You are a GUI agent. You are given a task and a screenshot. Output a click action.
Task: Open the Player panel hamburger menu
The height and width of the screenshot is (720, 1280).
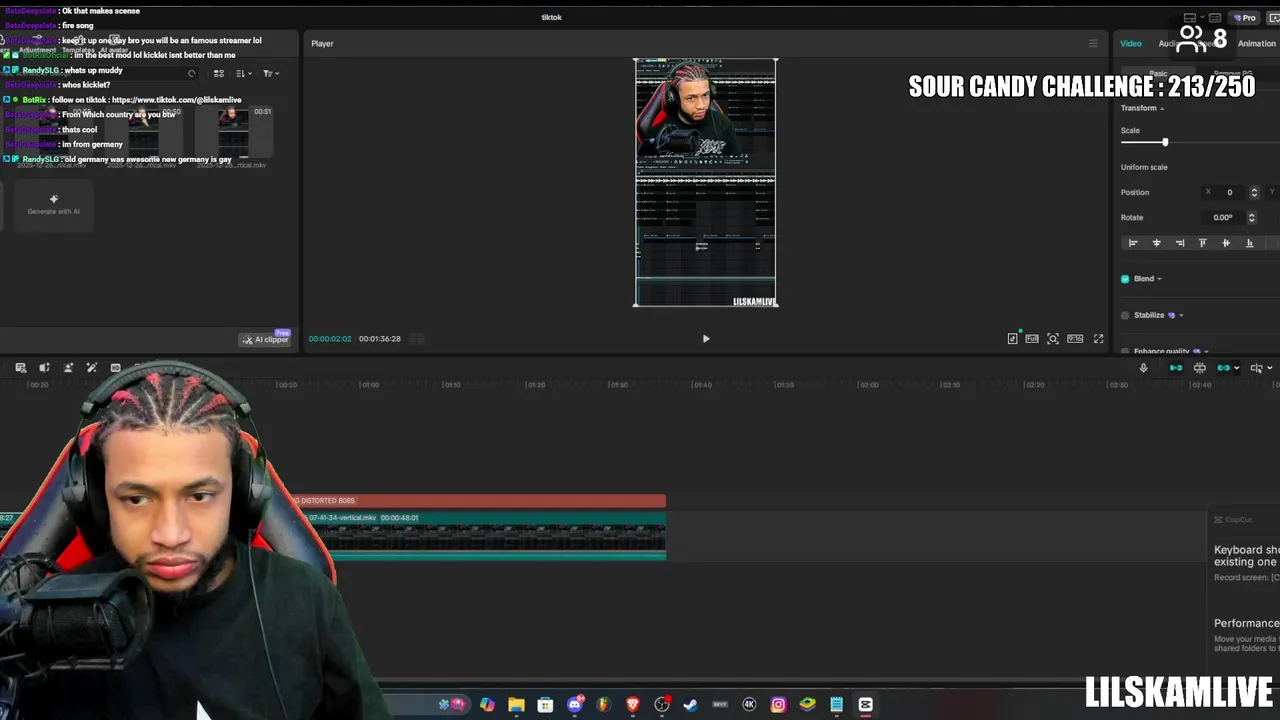1093,43
